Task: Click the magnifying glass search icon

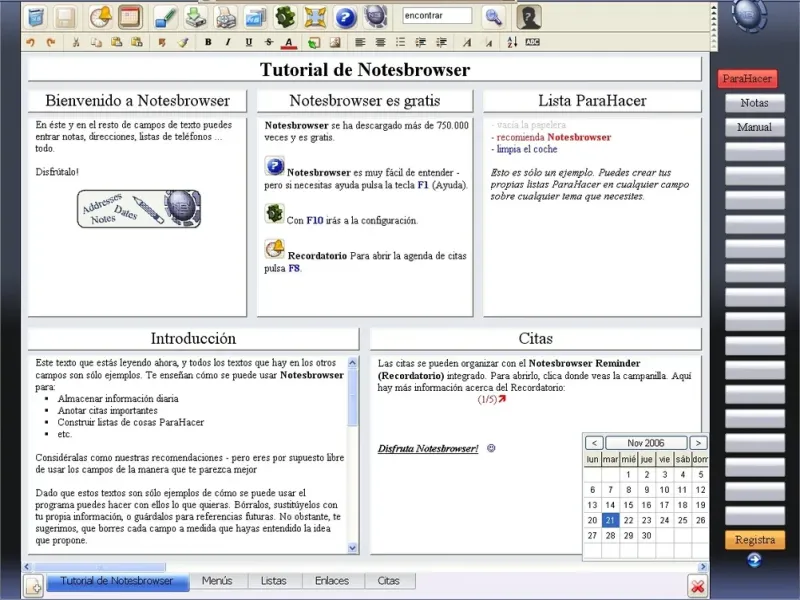Action: [x=493, y=16]
